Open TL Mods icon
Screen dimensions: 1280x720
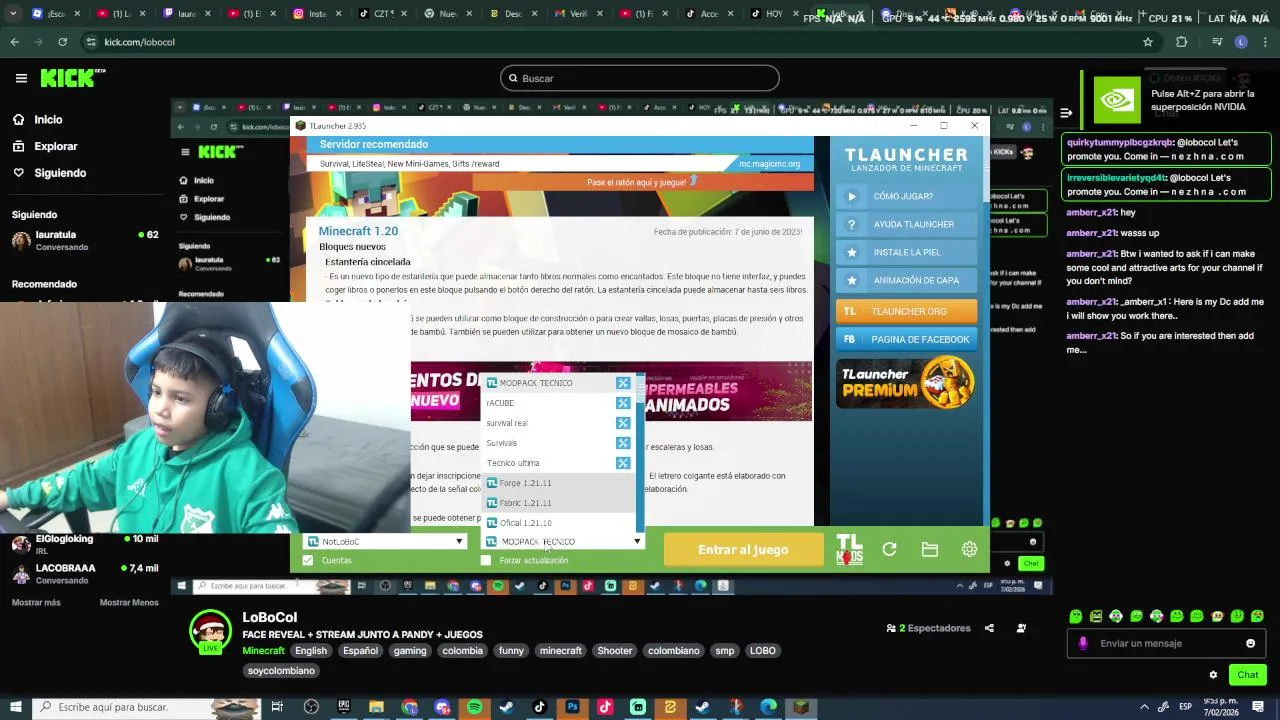(849, 549)
